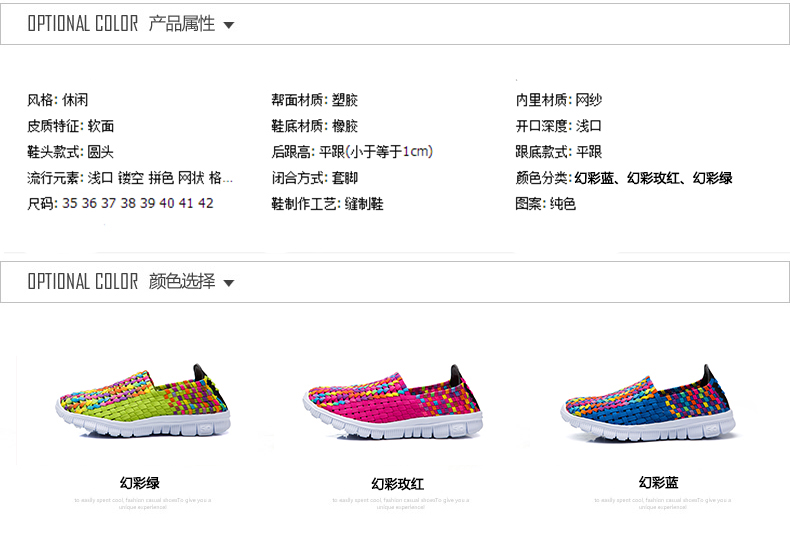This screenshot has height=537, width=790.
Task: Select the green woven shoe image
Action: (x=143, y=400)
